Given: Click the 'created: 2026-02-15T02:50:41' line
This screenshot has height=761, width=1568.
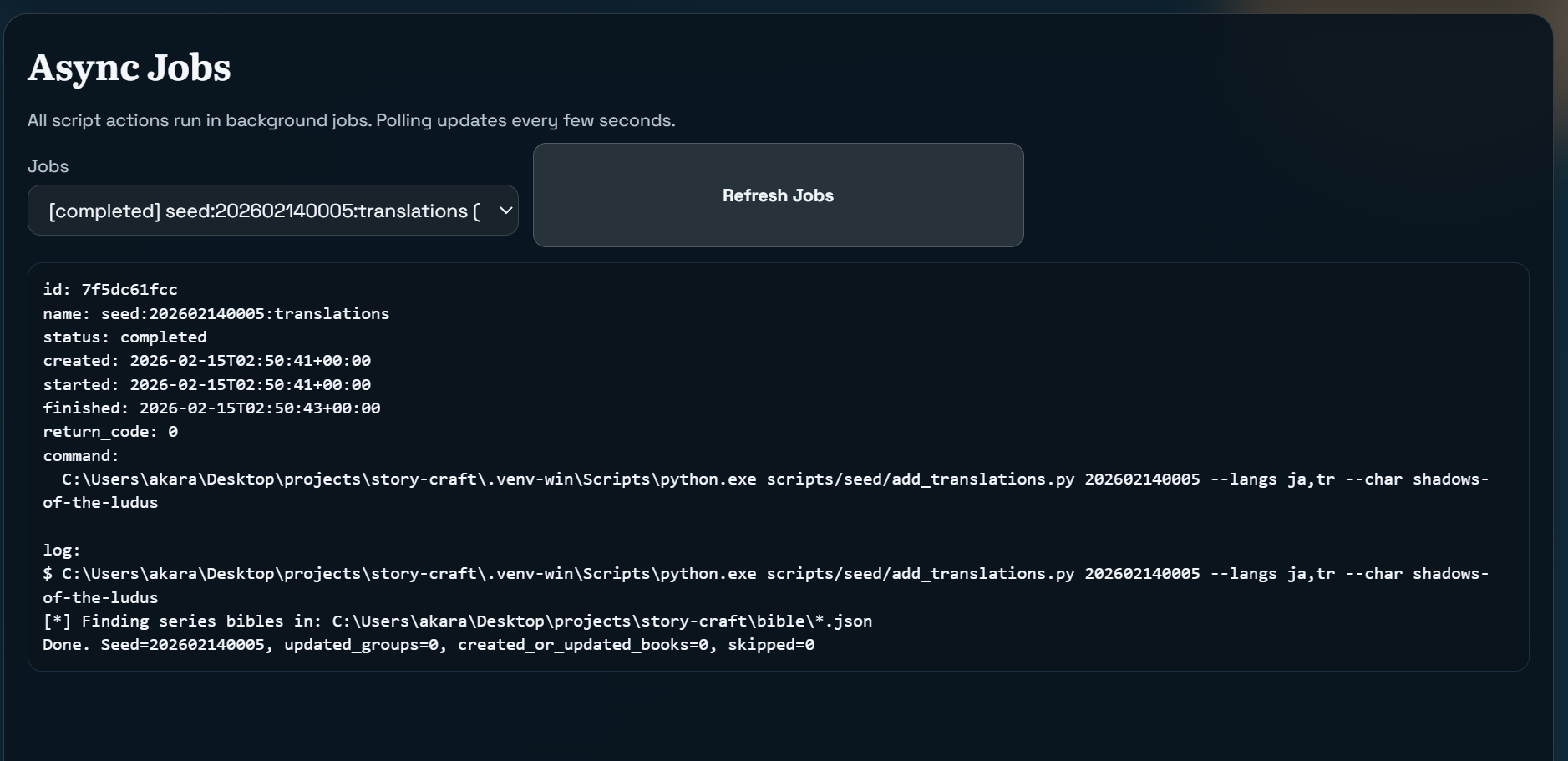Looking at the screenshot, I should 207,361.
